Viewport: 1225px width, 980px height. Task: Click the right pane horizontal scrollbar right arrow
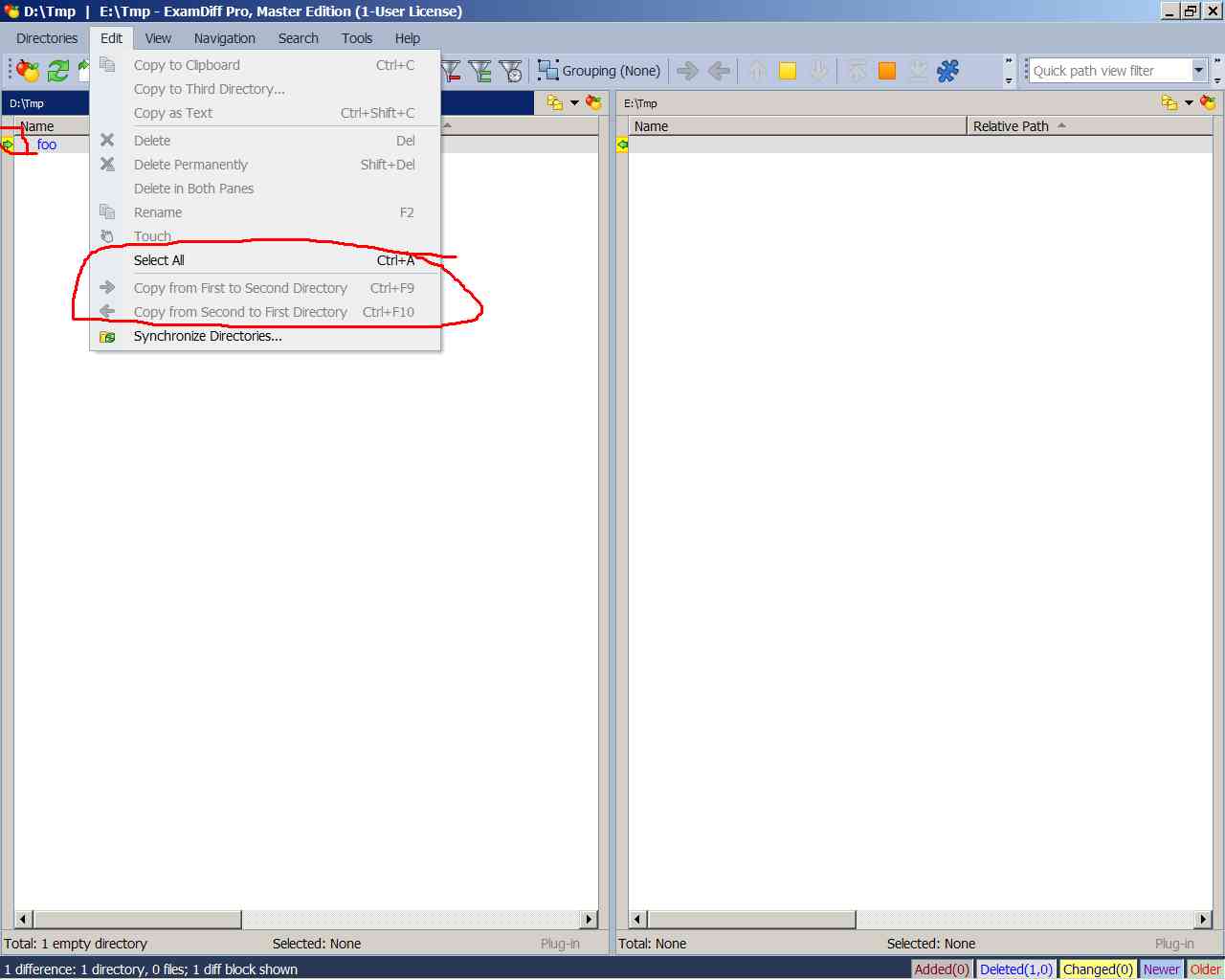(1204, 920)
